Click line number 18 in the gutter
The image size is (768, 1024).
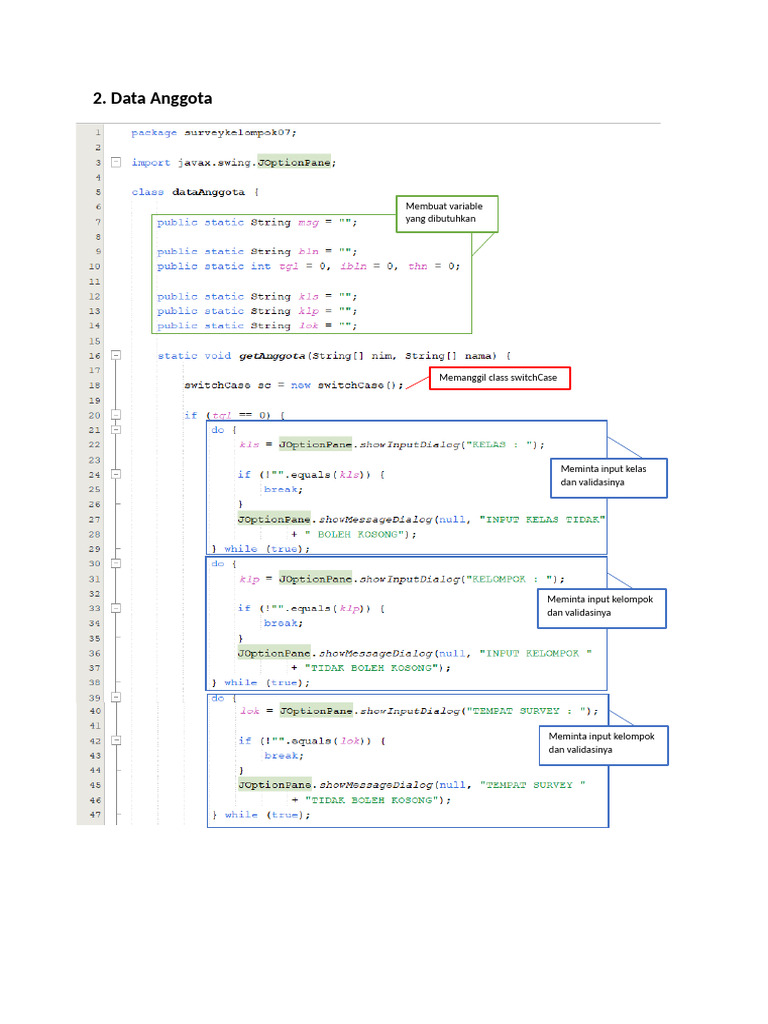coord(95,385)
